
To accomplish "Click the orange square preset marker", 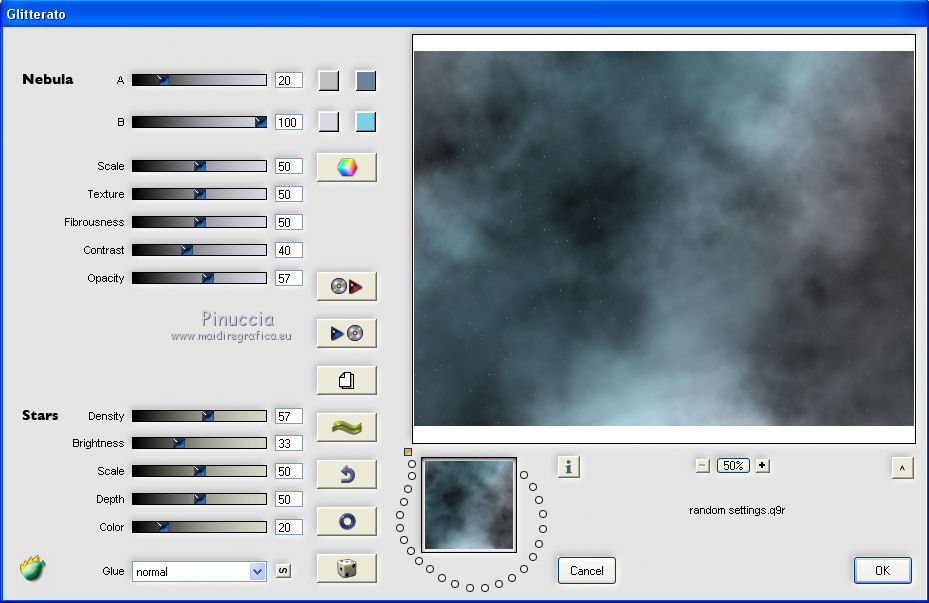I will tap(408, 452).
